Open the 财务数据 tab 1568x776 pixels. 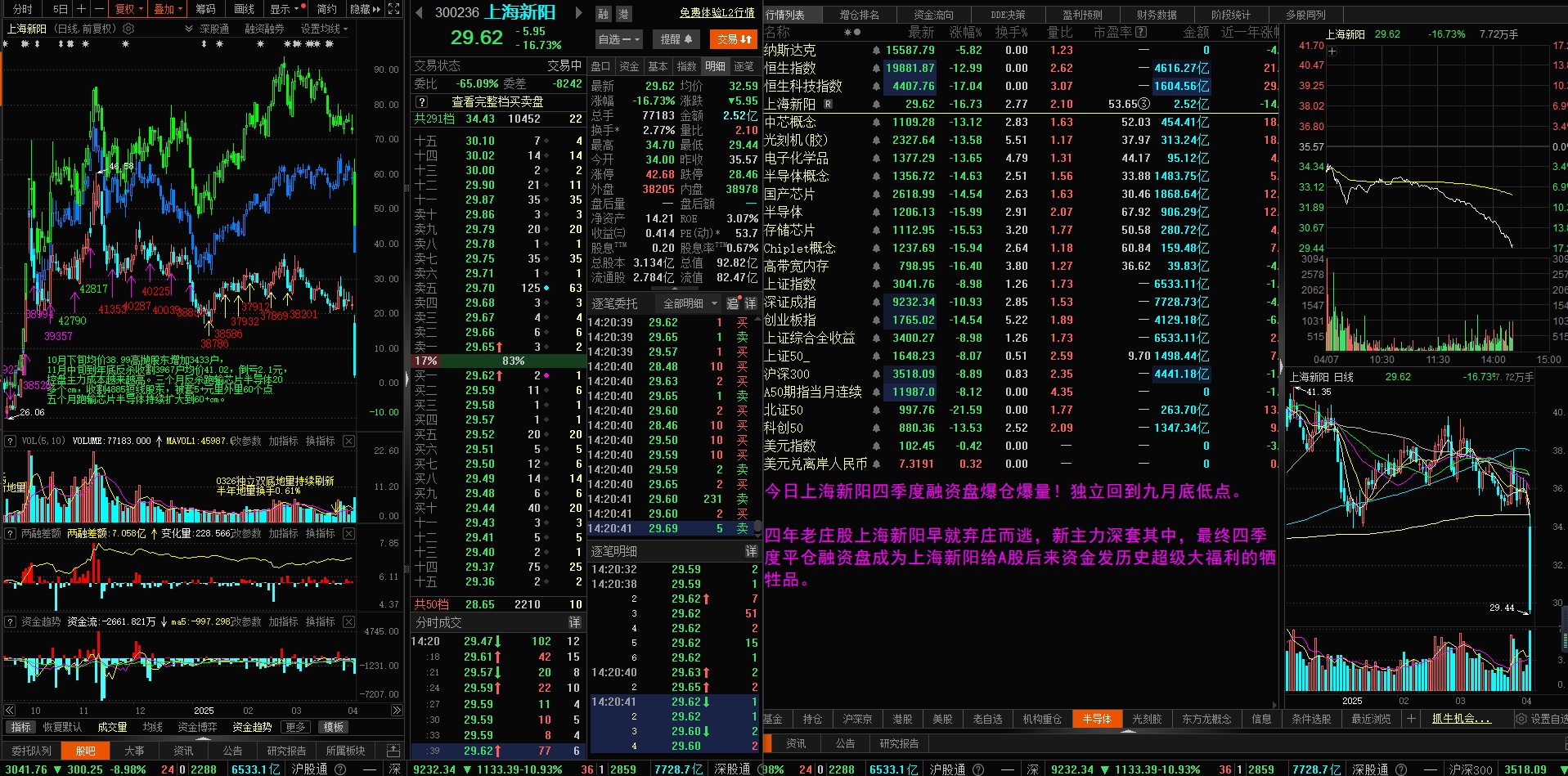tap(1157, 15)
